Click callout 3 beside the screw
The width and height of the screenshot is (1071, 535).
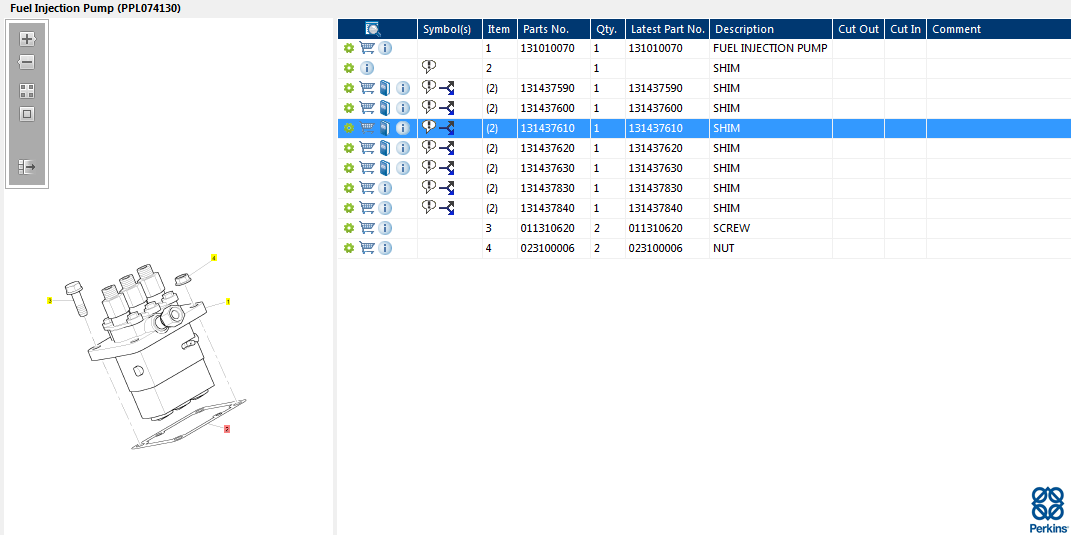pyautogui.click(x=49, y=300)
